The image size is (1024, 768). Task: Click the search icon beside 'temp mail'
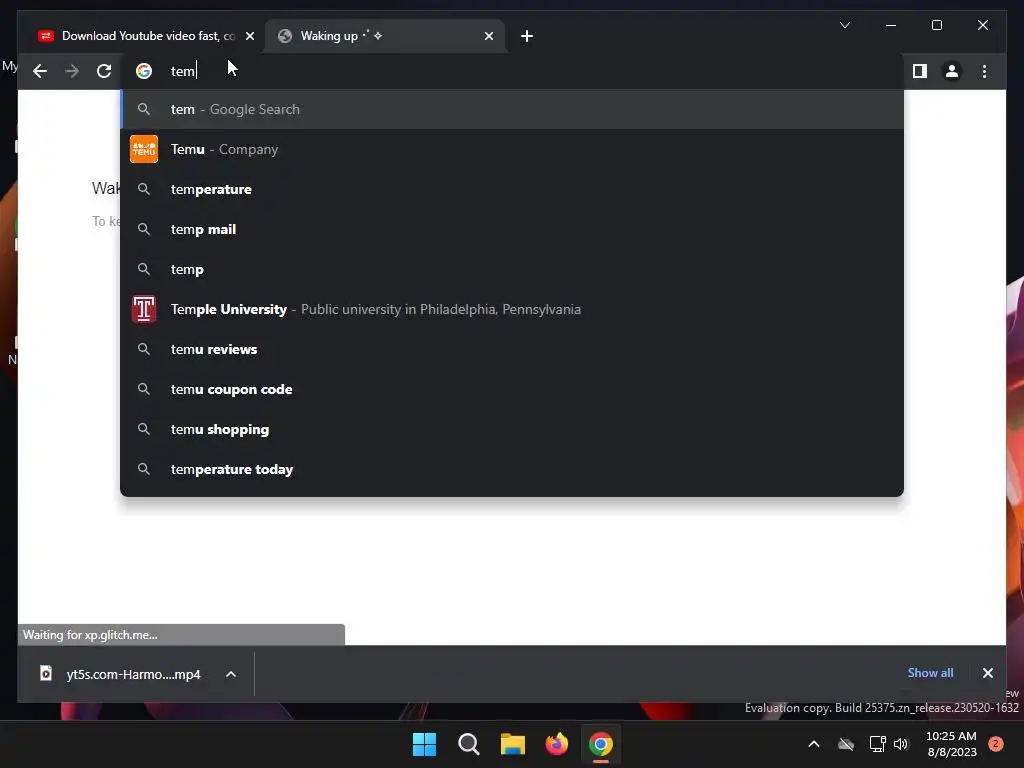pos(144,229)
